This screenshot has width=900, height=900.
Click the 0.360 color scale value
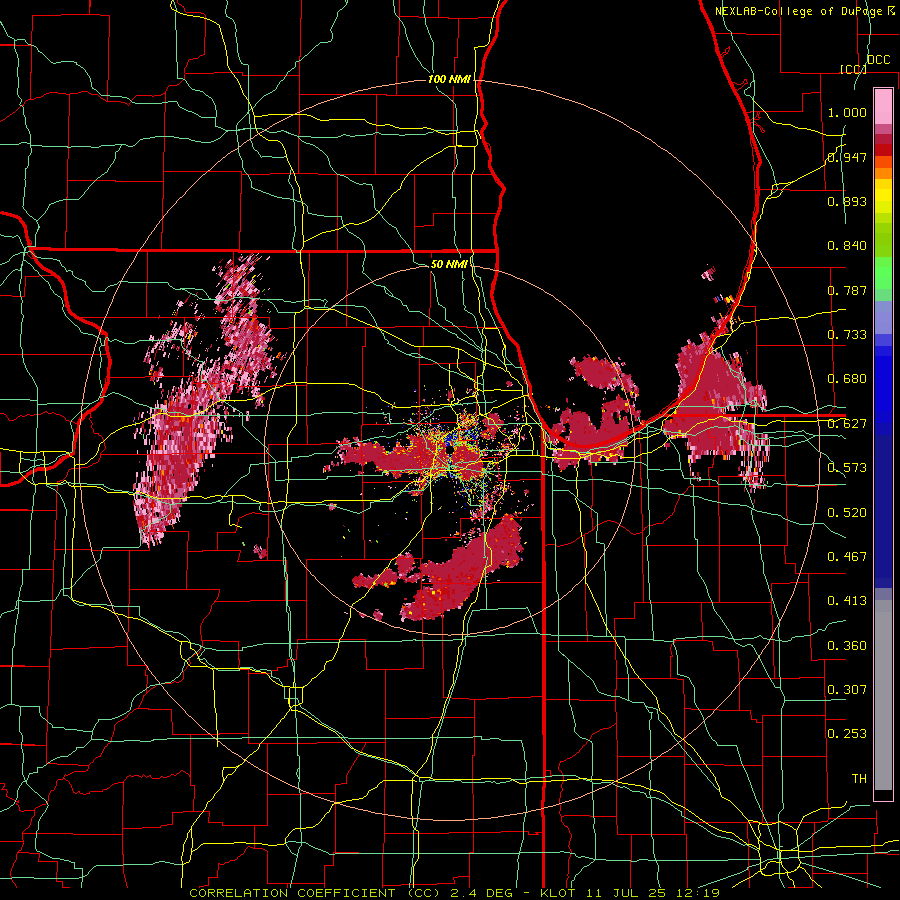click(x=847, y=646)
